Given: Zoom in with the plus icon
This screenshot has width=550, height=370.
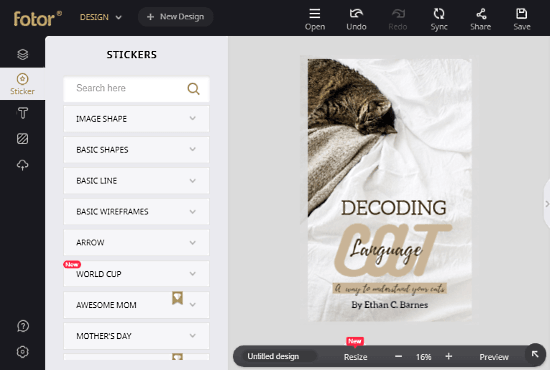Looking at the screenshot, I should pos(449,356).
